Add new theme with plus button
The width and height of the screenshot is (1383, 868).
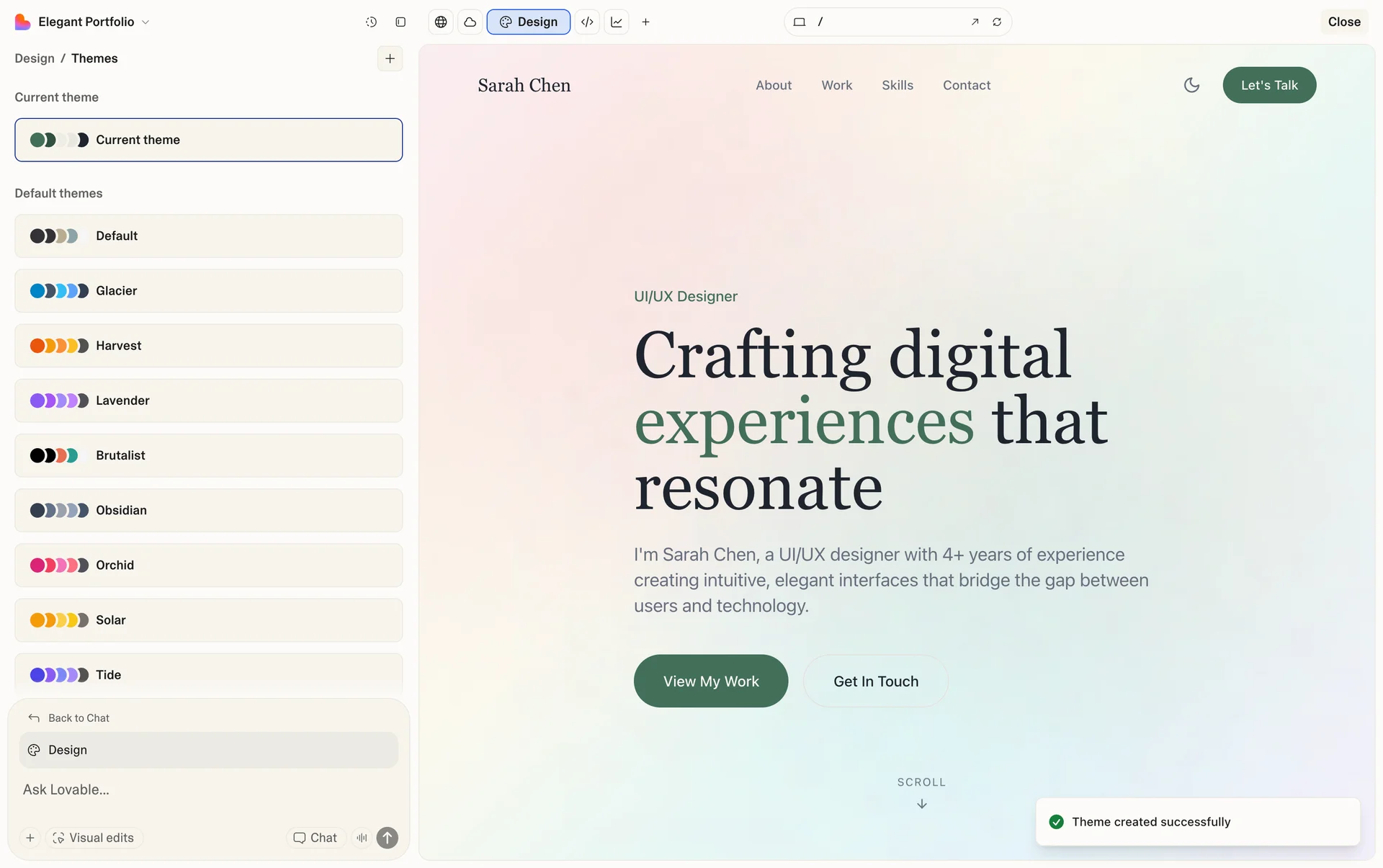point(390,58)
